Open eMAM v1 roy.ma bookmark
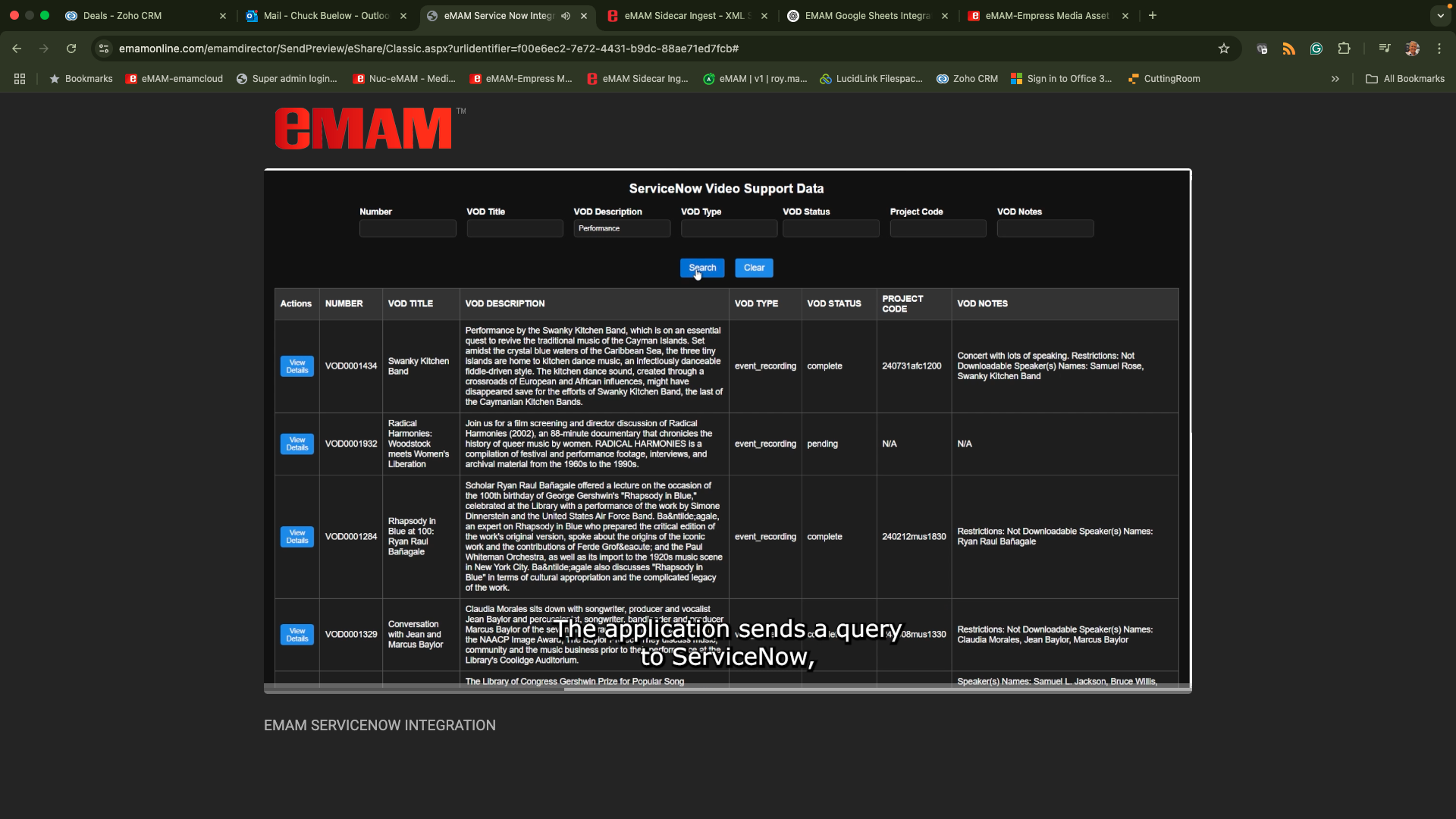The height and width of the screenshot is (819, 1456). pos(755,79)
